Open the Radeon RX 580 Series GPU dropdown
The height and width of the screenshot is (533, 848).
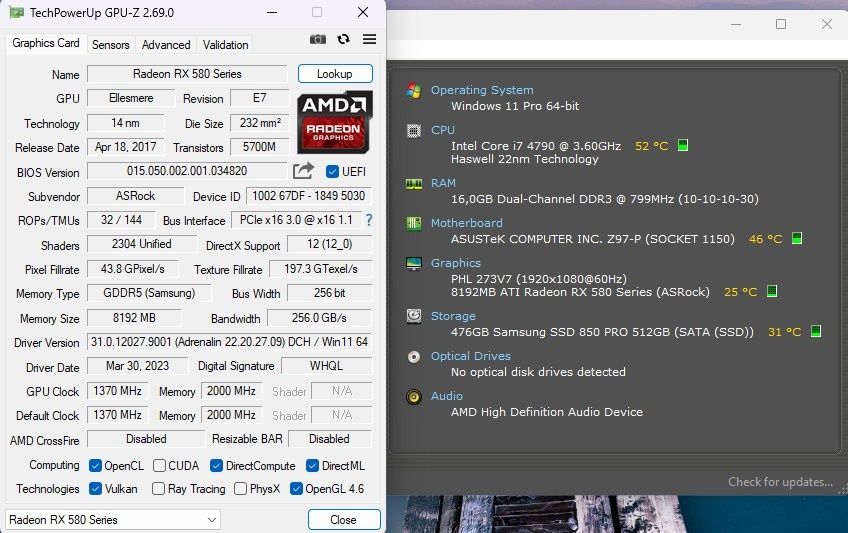[x=113, y=520]
